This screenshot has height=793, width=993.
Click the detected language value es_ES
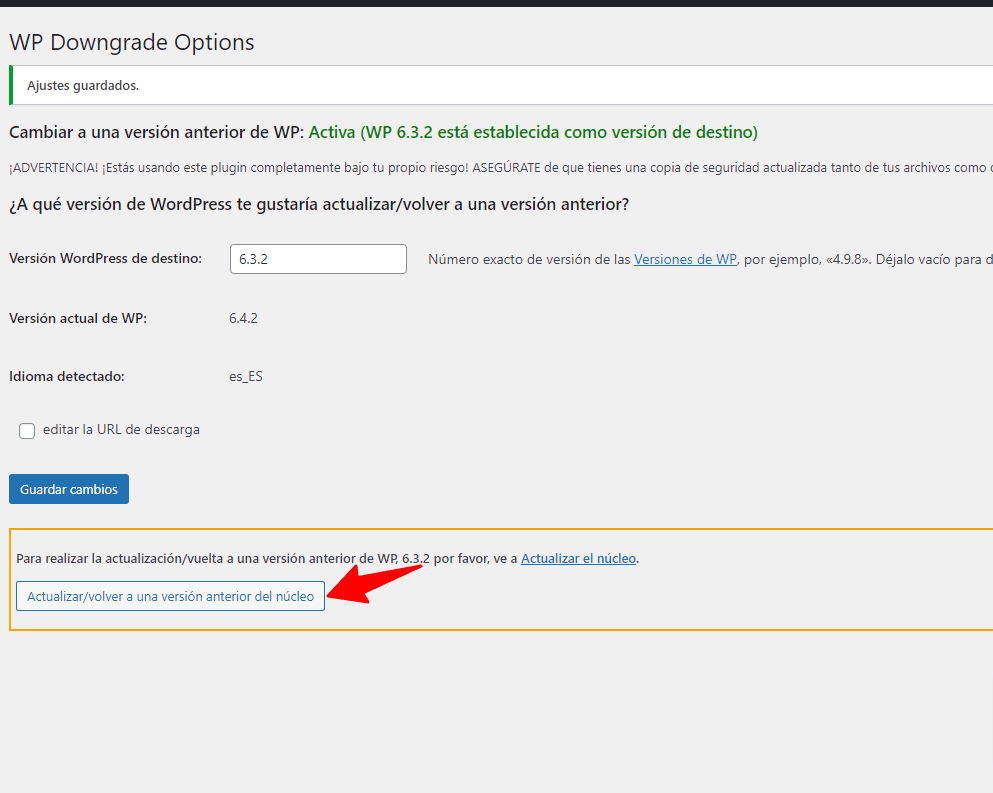point(246,376)
